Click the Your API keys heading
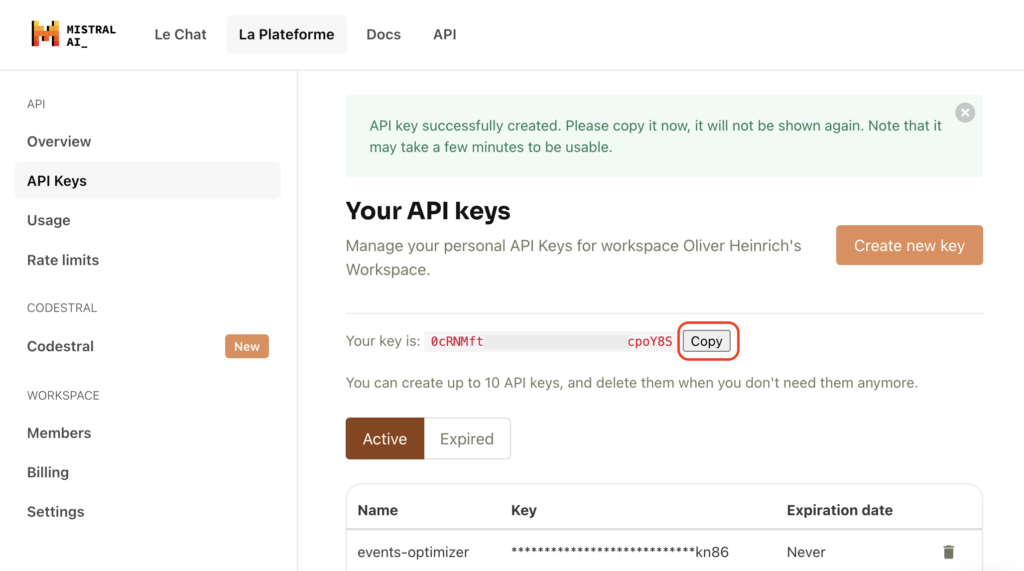This screenshot has width=1024, height=571. tap(428, 211)
